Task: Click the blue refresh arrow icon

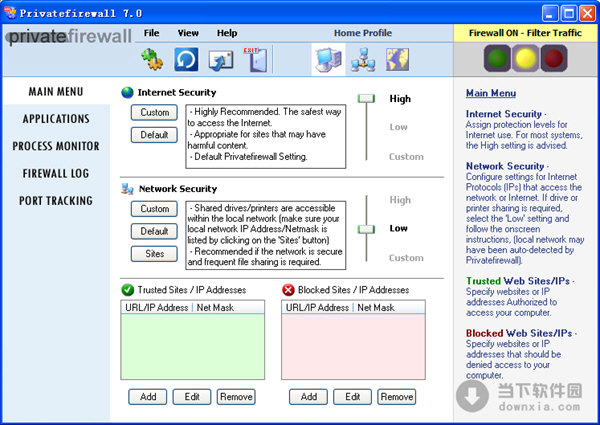Action: click(x=186, y=59)
